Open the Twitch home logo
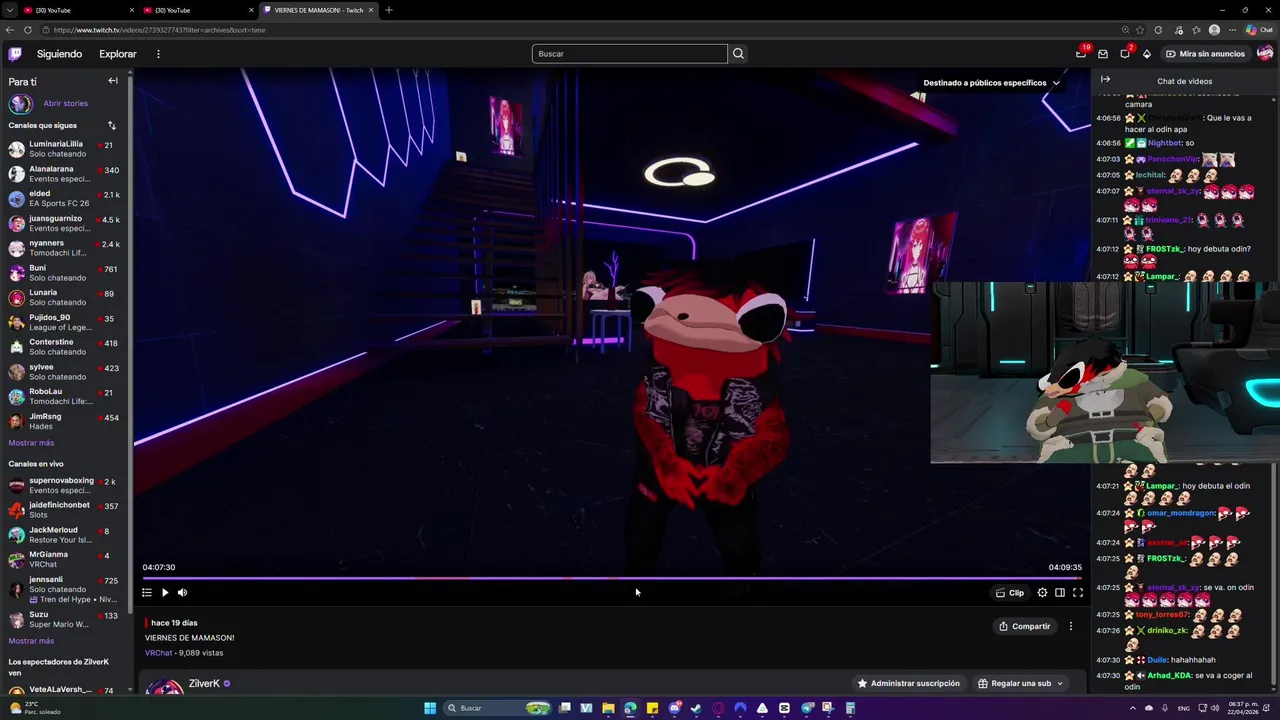This screenshot has height=720, width=1280. click(15, 54)
